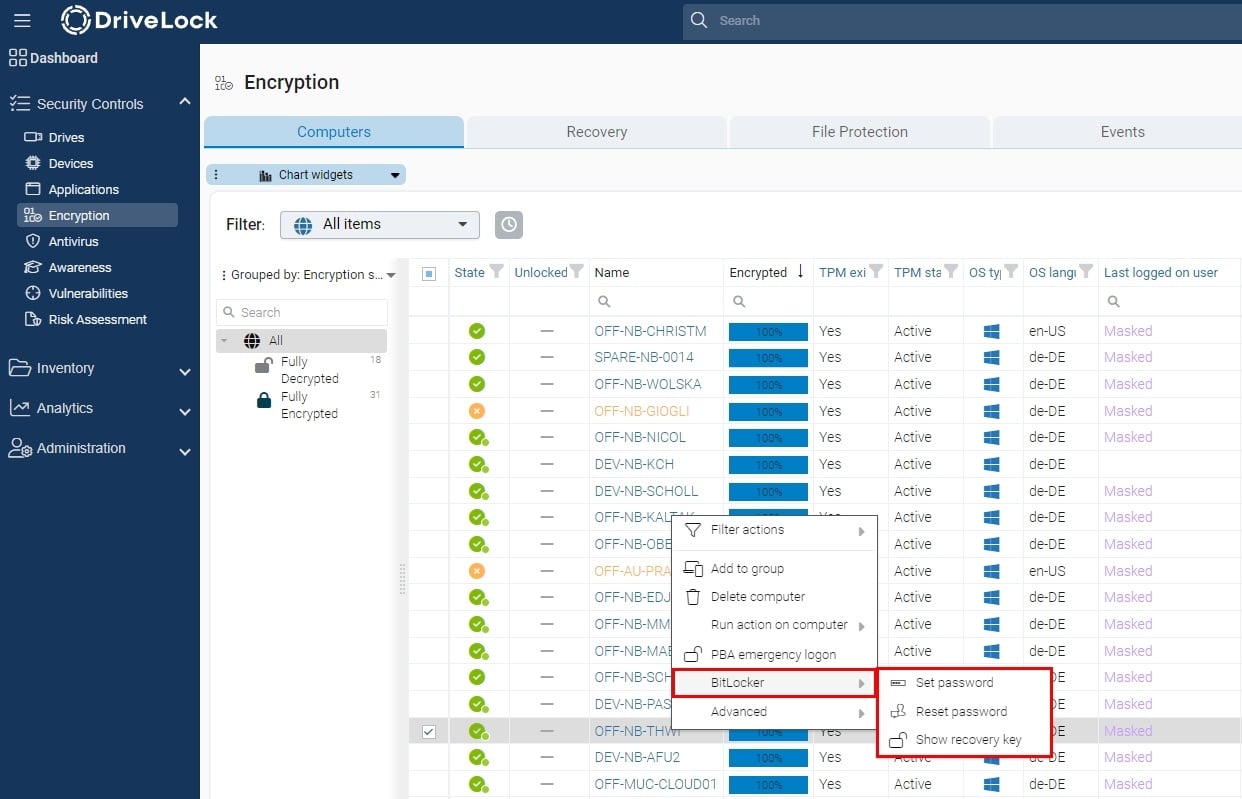Screen dimensions: 1242x799
Task: Click the hamburger menu icon top left
Action: (22, 20)
